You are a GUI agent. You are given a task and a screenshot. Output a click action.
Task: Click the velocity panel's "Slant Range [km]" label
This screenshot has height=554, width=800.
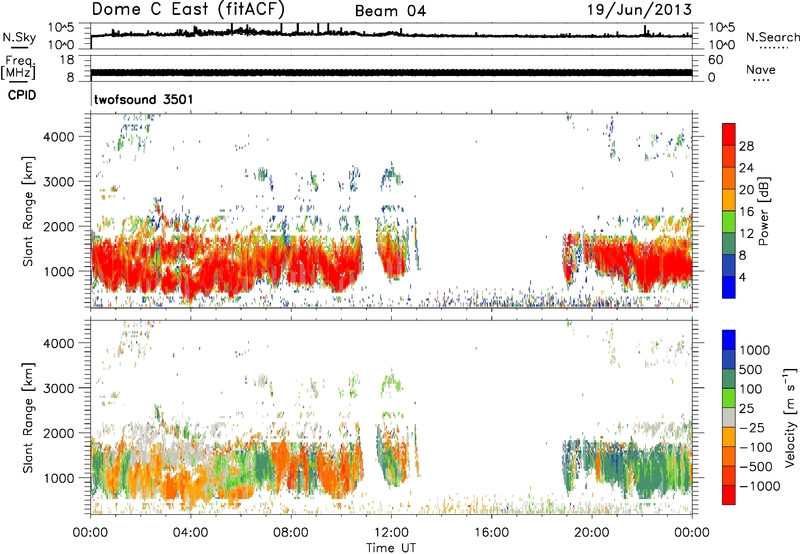tap(28, 418)
